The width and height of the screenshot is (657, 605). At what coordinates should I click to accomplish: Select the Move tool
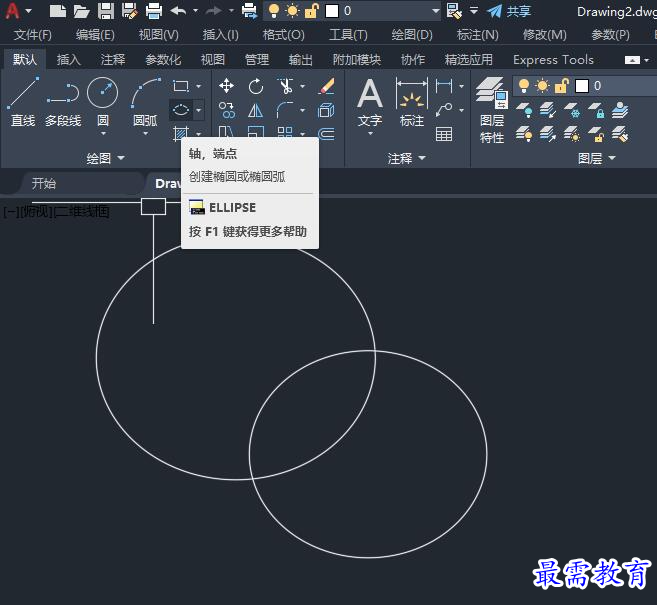[226, 86]
